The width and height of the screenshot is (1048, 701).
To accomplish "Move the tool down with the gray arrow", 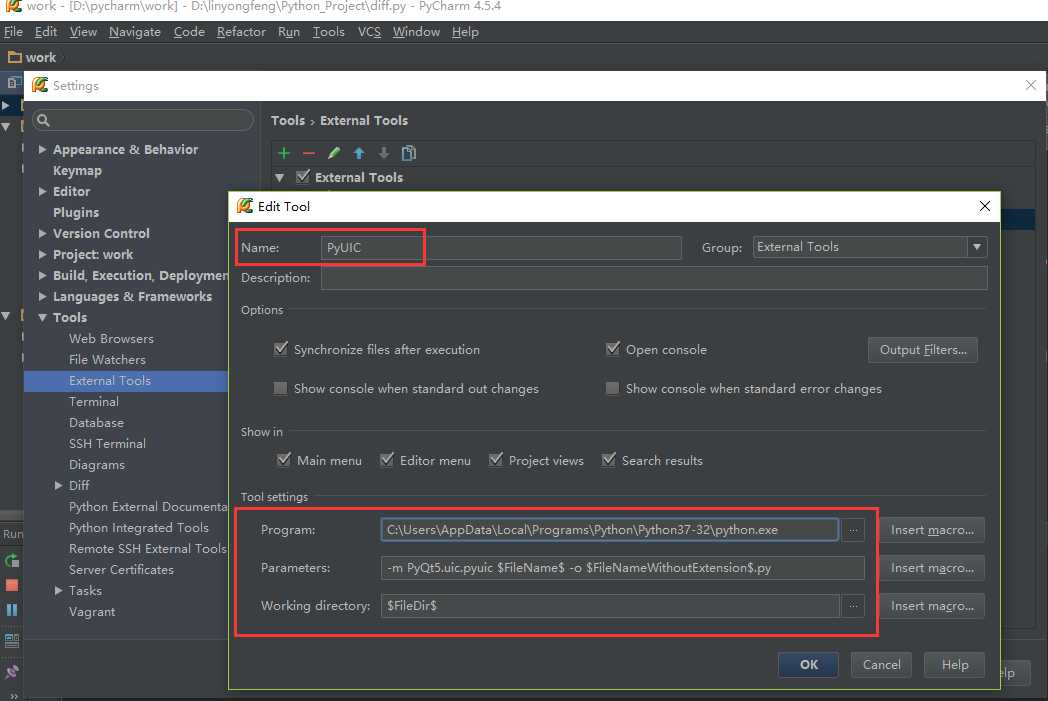I will coord(384,153).
